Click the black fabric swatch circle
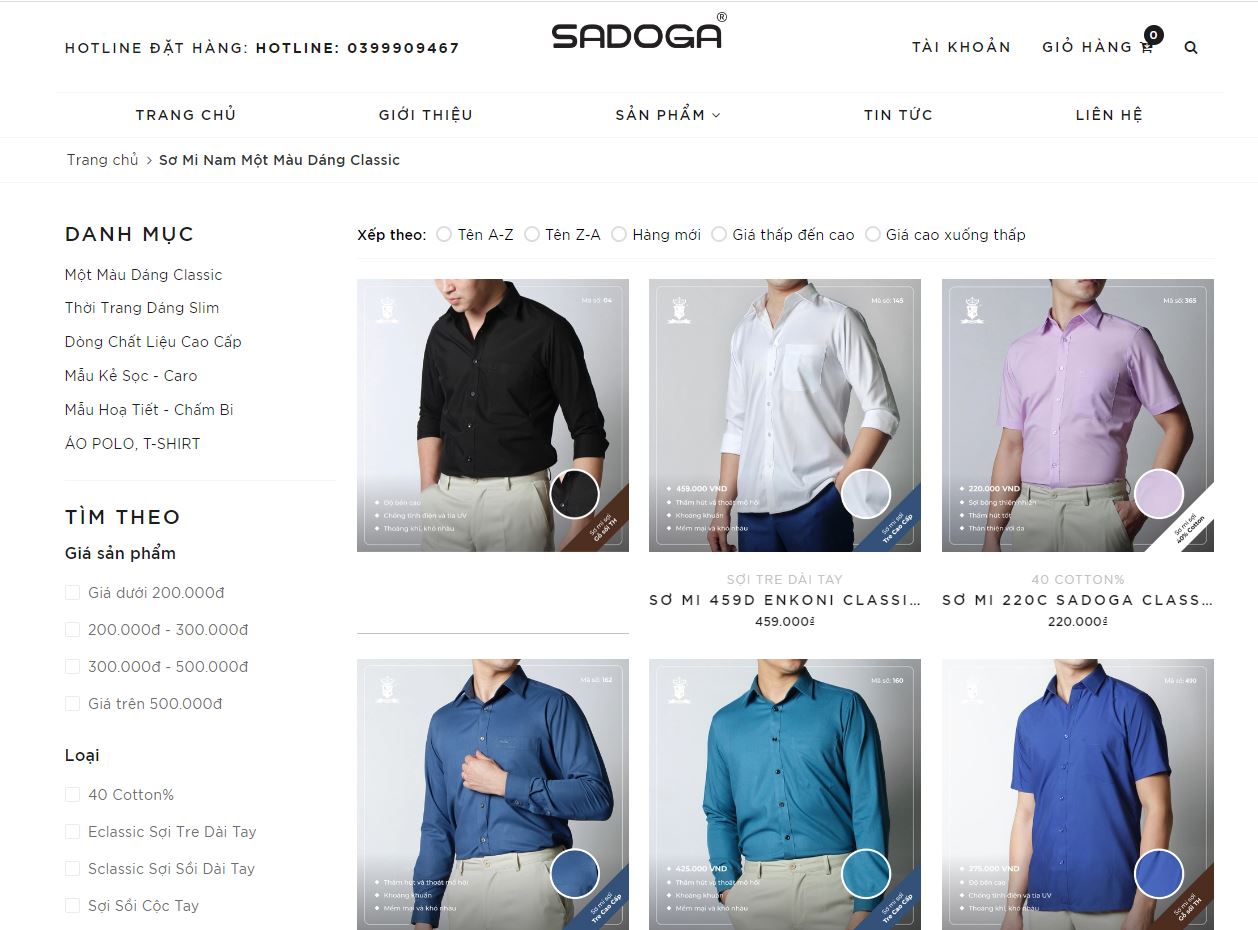The image size is (1258, 930). click(574, 493)
